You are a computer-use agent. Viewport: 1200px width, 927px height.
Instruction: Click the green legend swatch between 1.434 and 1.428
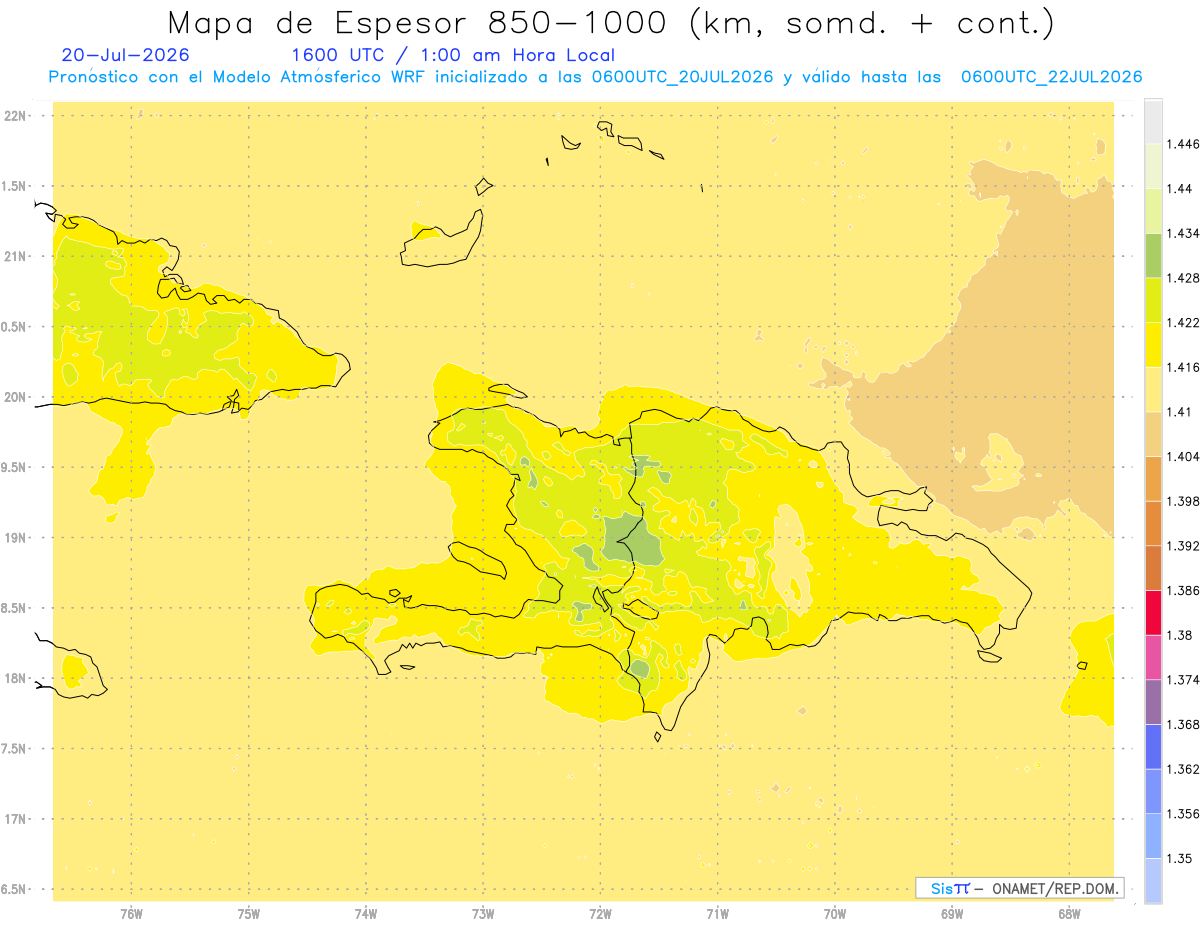[1153, 255]
